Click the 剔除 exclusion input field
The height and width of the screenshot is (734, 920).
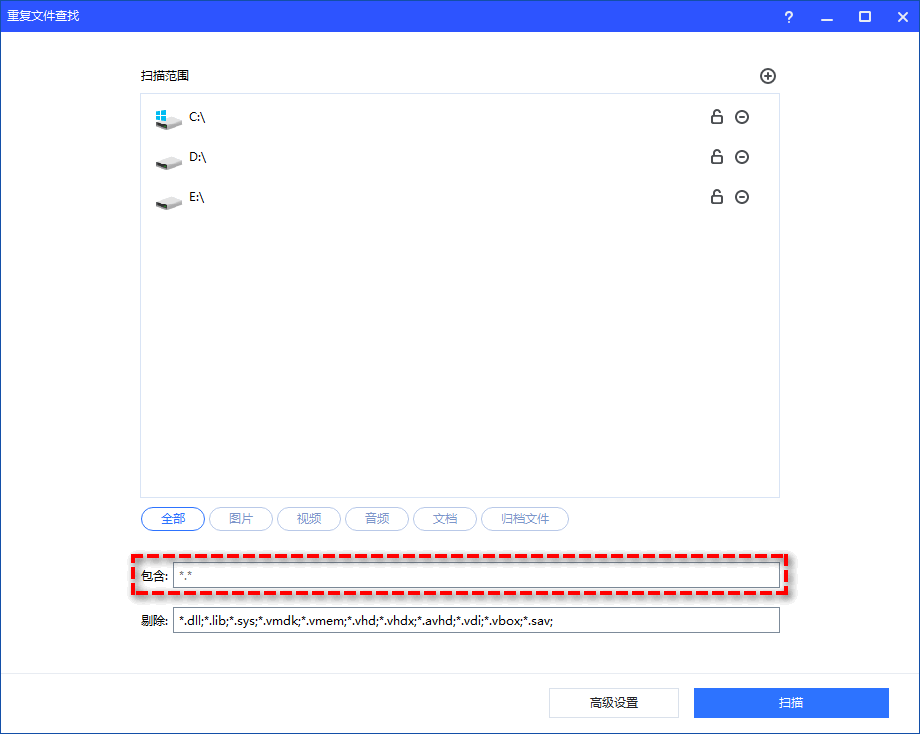point(476,620)
